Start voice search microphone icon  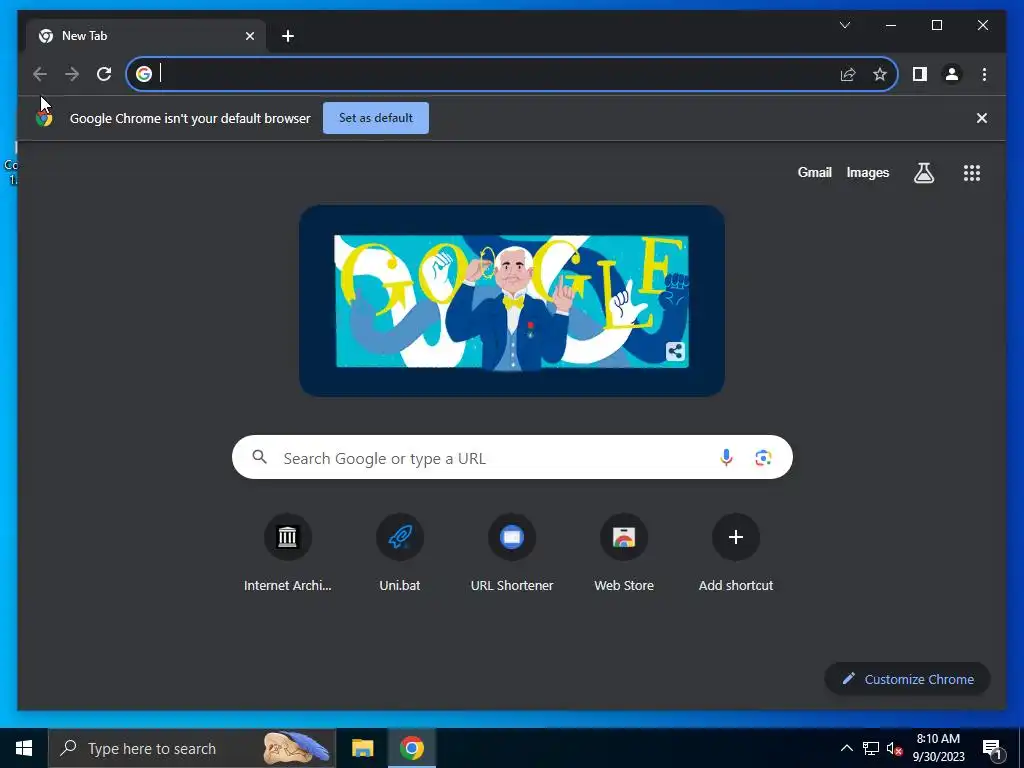(x=726, y=458)
